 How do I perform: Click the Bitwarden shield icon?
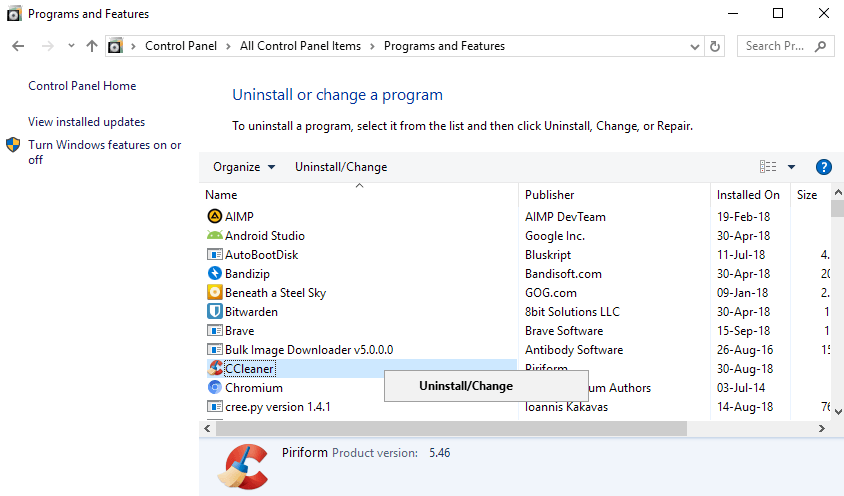tap(214, 311)
